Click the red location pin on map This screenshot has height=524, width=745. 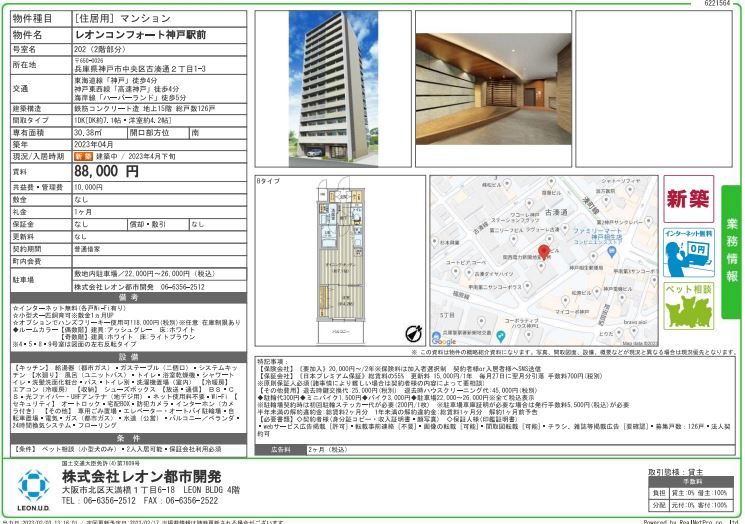click(543, 252)
